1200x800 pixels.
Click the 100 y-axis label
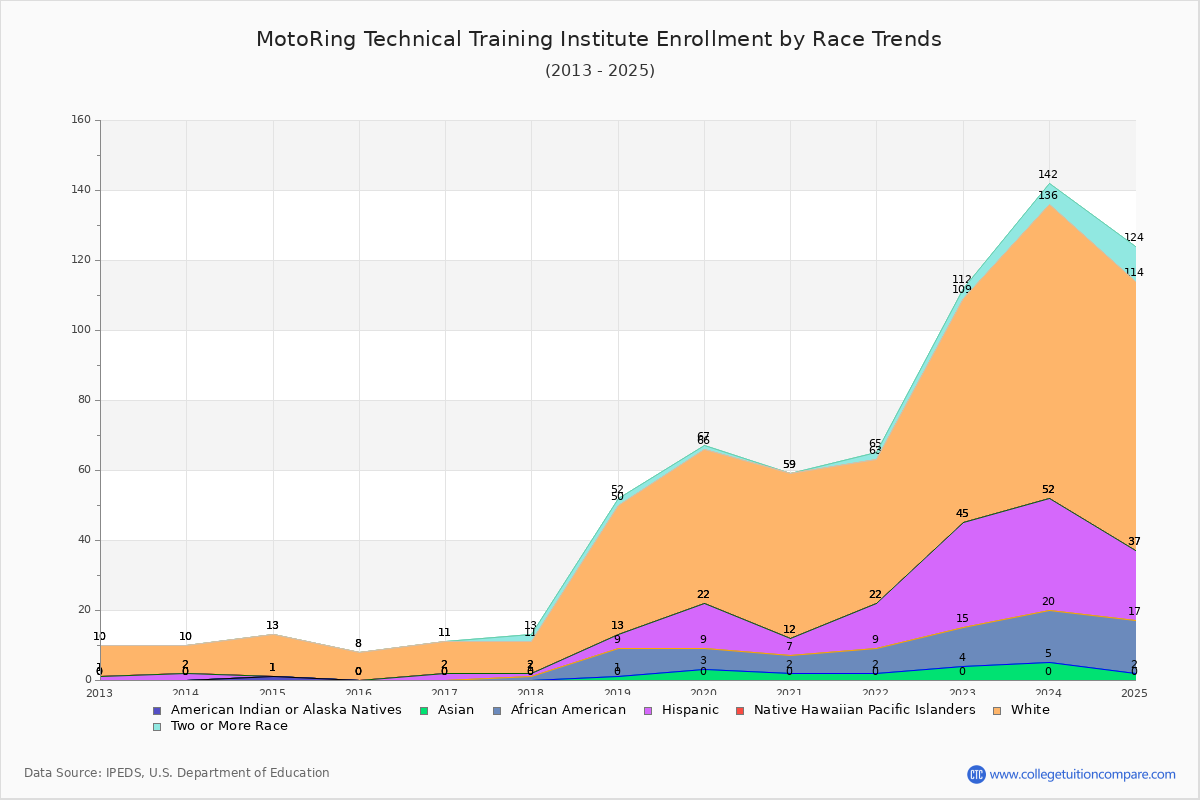(81, 330)
